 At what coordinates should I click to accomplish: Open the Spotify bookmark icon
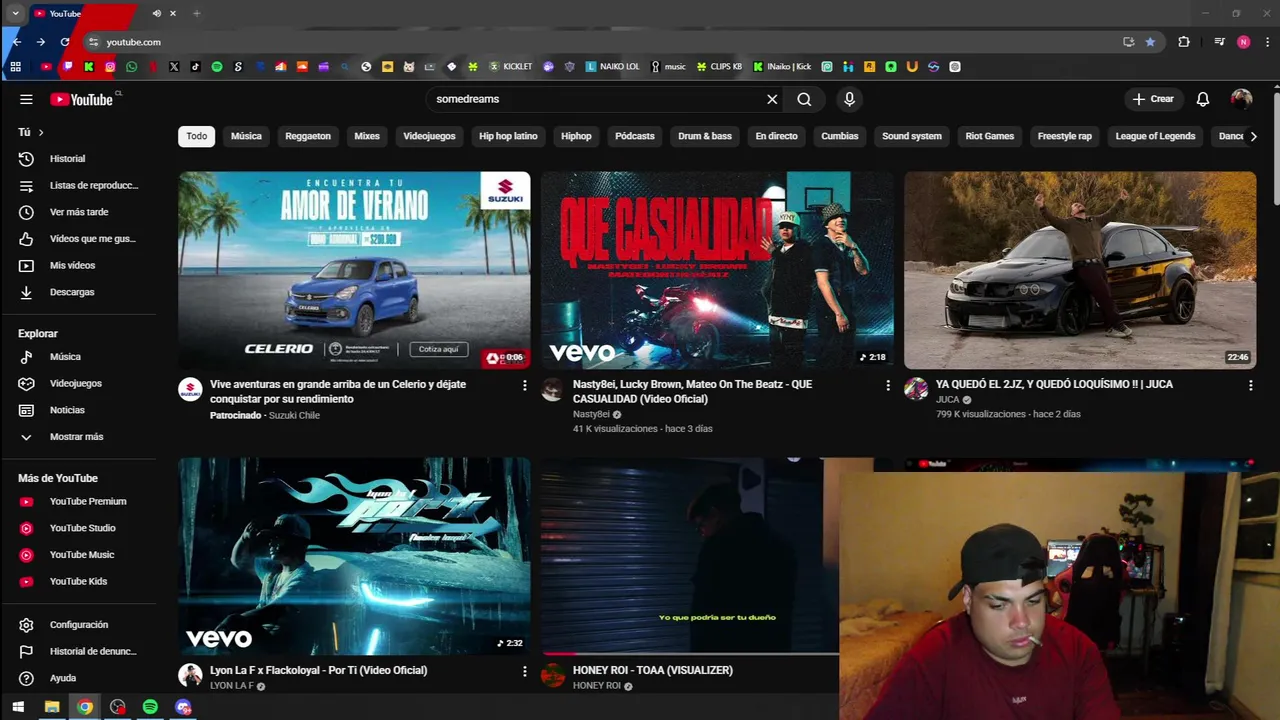217,67
